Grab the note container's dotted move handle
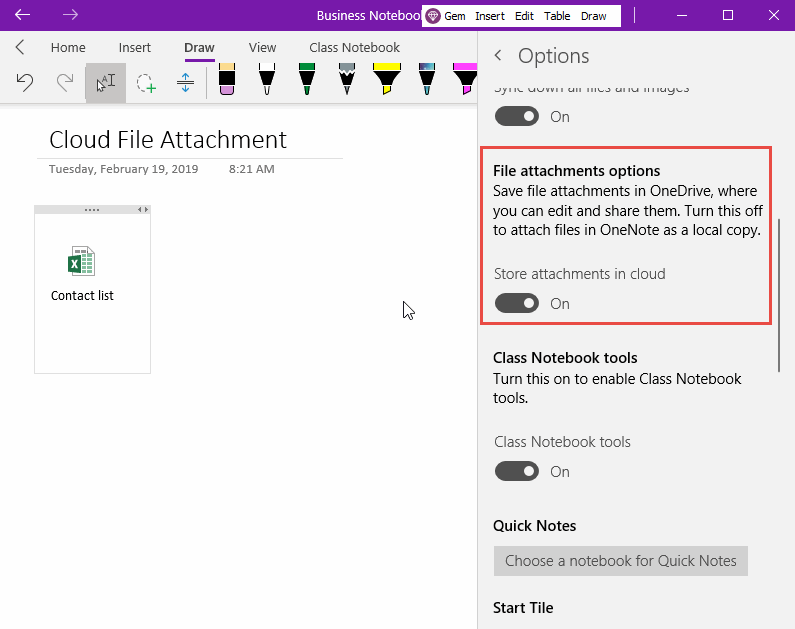The image size is (795, 629). point(92,209)
